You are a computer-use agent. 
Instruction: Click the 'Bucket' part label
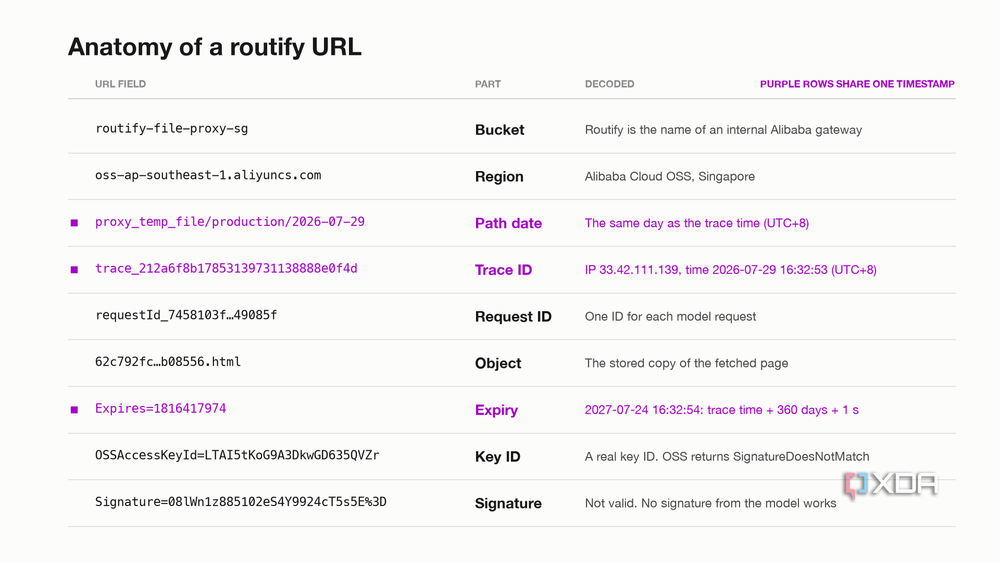click(499, 130)
